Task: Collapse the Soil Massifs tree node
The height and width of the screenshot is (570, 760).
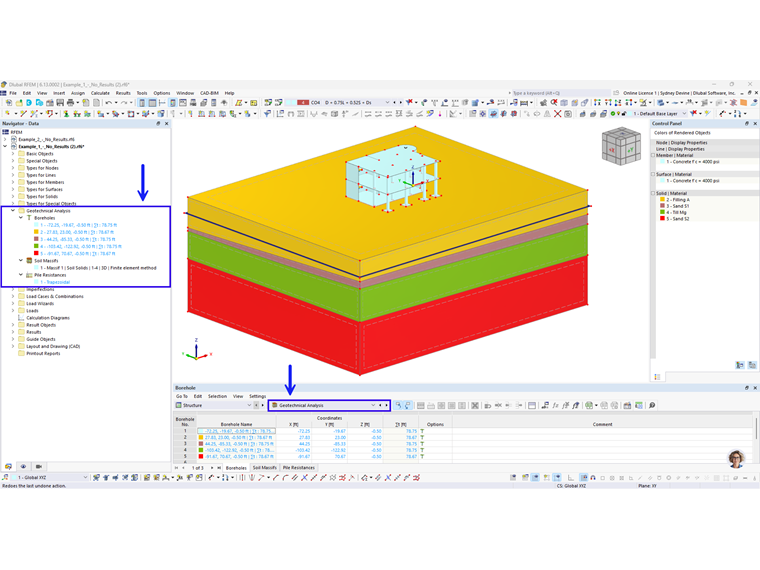Action: click(21, 261)
